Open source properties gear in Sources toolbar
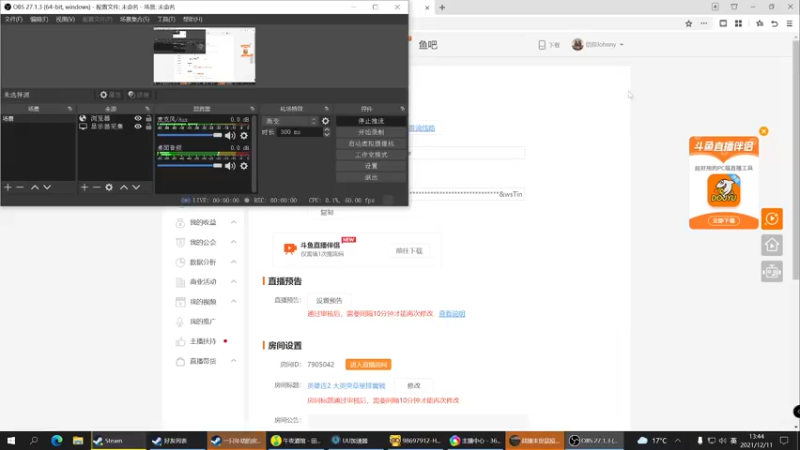Screen dimensions: 800x450 (109, 187)
